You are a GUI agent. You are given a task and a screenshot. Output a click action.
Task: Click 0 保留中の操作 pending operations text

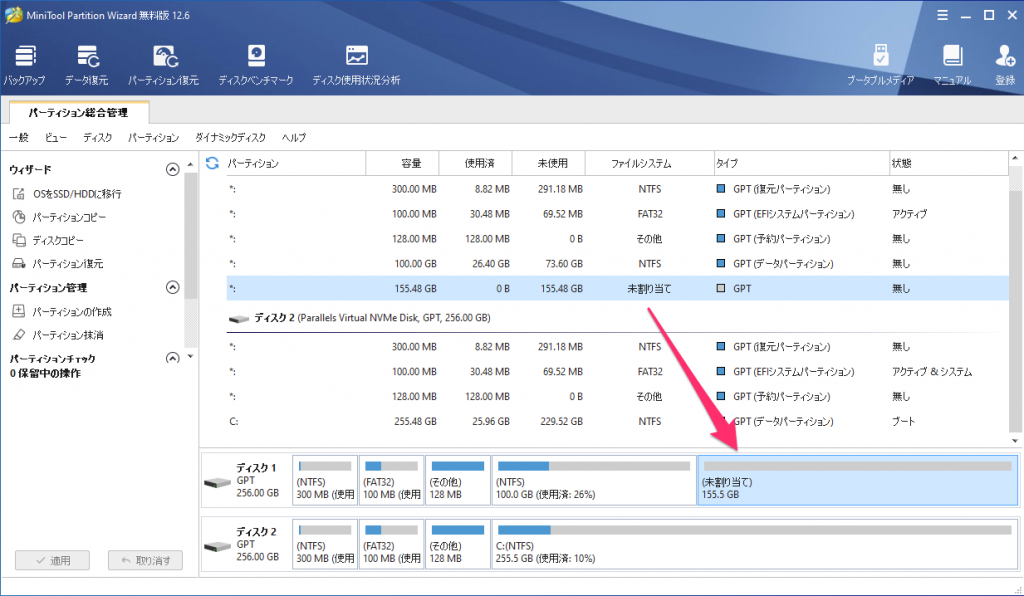45,373
